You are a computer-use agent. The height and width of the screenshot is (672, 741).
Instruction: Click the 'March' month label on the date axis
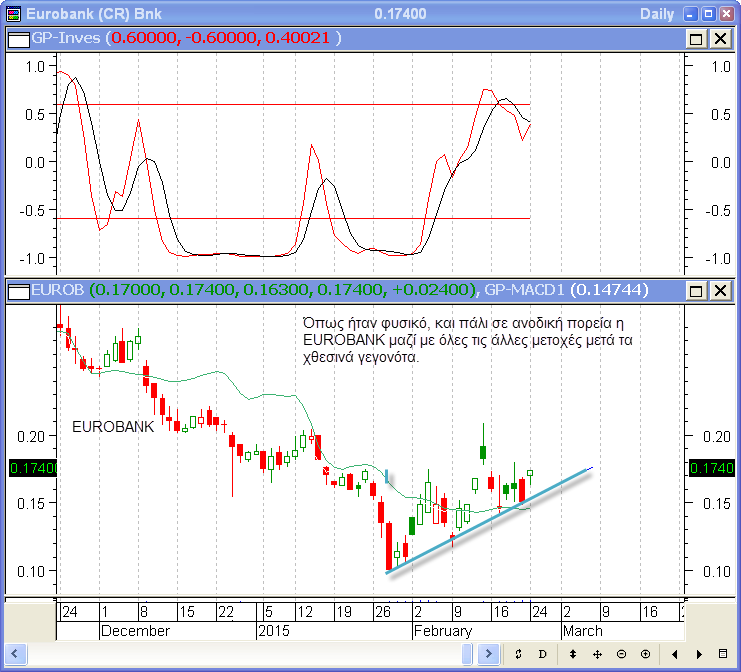pos(583,631)
